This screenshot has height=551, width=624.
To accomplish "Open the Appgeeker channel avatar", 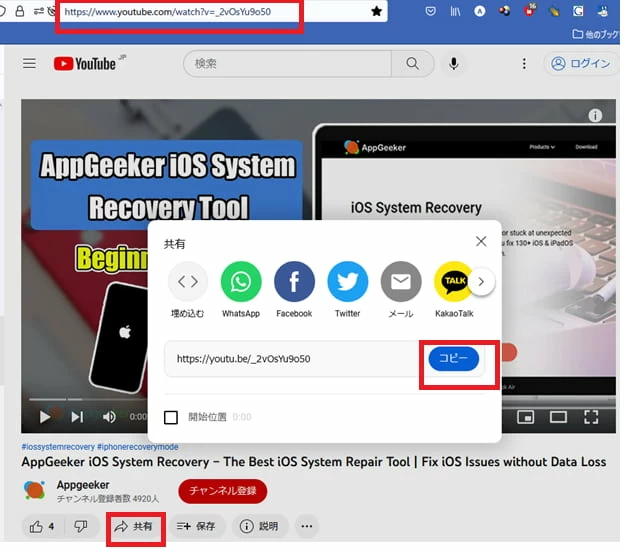I will tap(35, 490).
